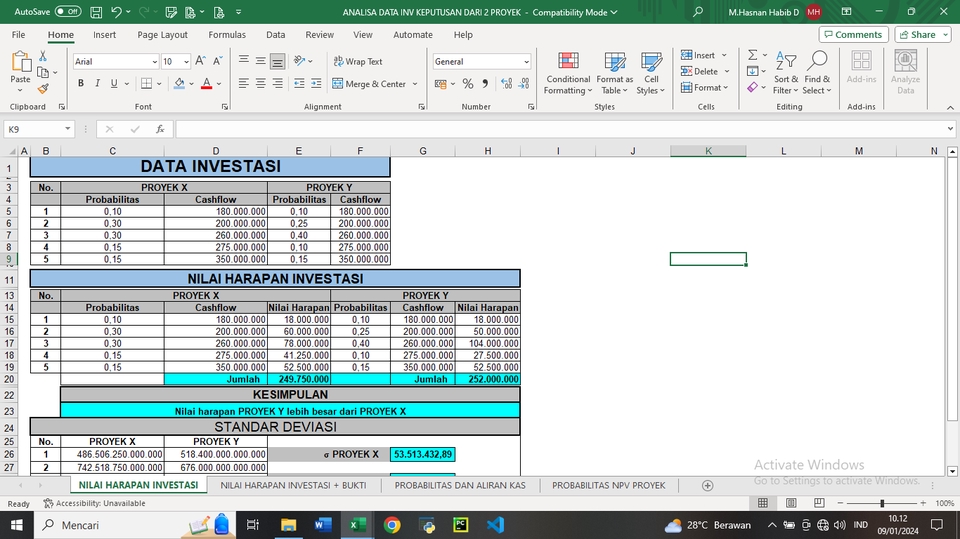Click Decrease Indent icon

click(x=299, y=83)
